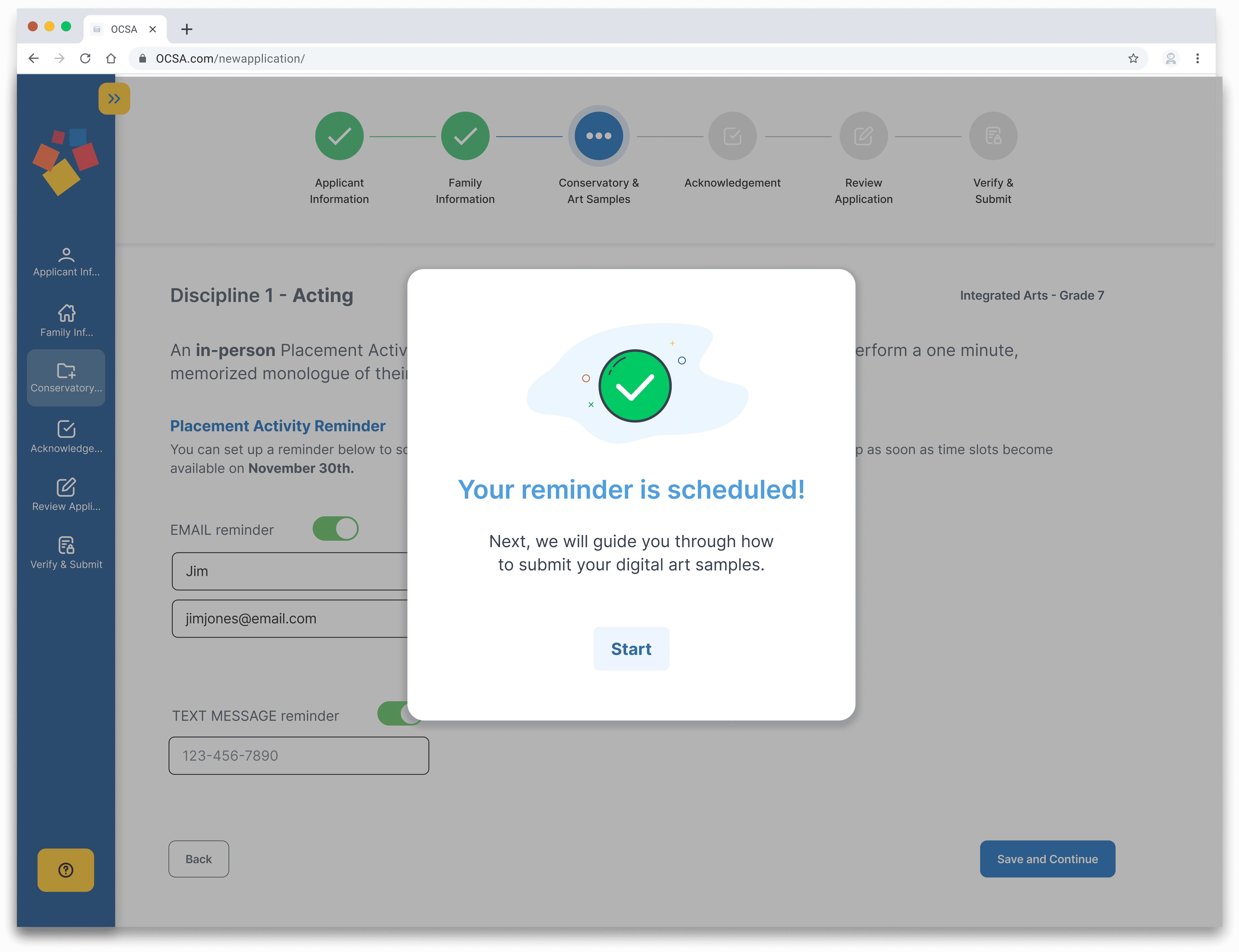Toggle the EMAIL reminder switch
This screenshot has height=952, width=1239.
[335, 529]
